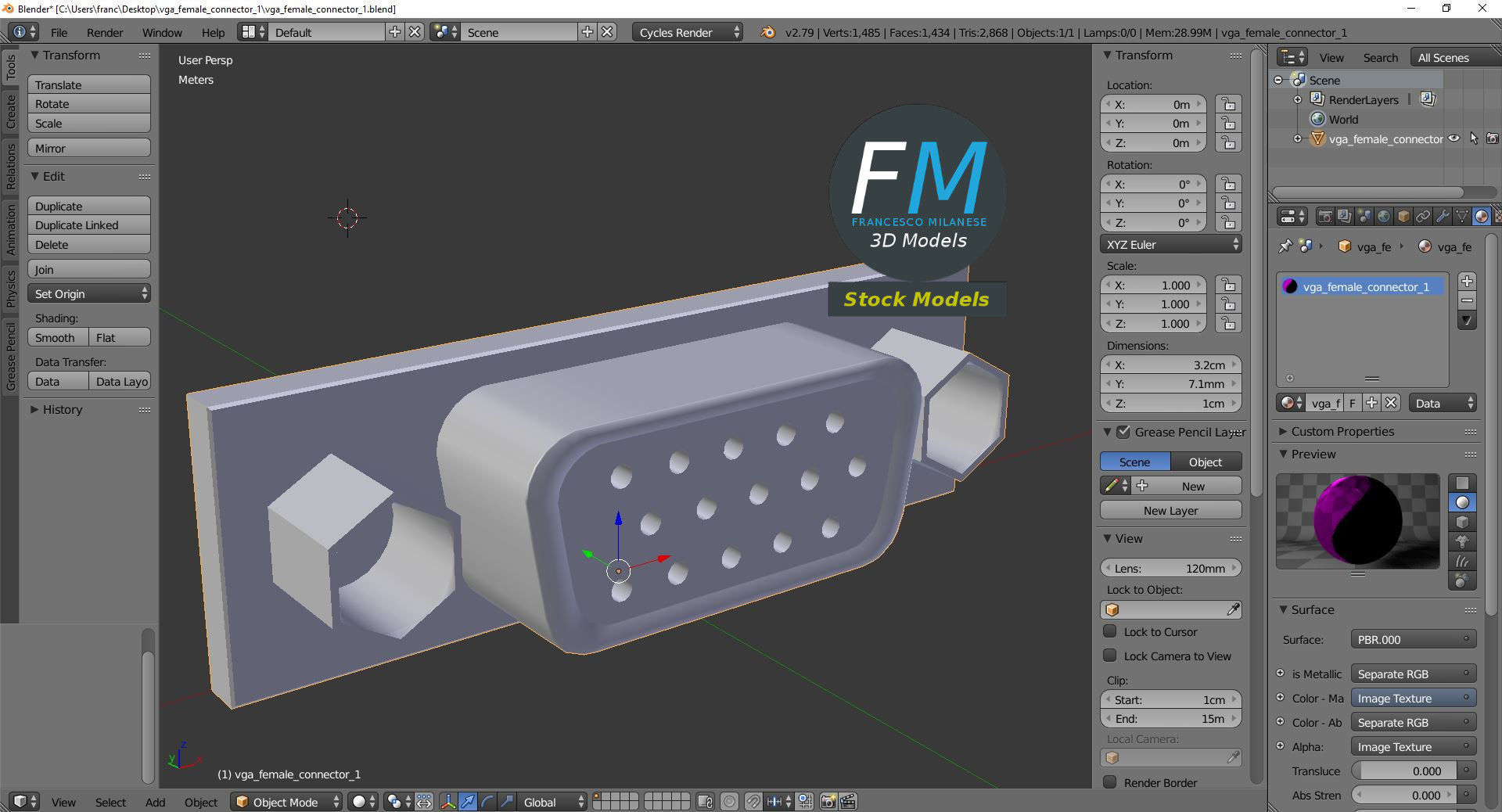The height and width of the screenshot is (812, 1502).
Task: Expand RenderLayers tree item
Action: point(1298,99)
